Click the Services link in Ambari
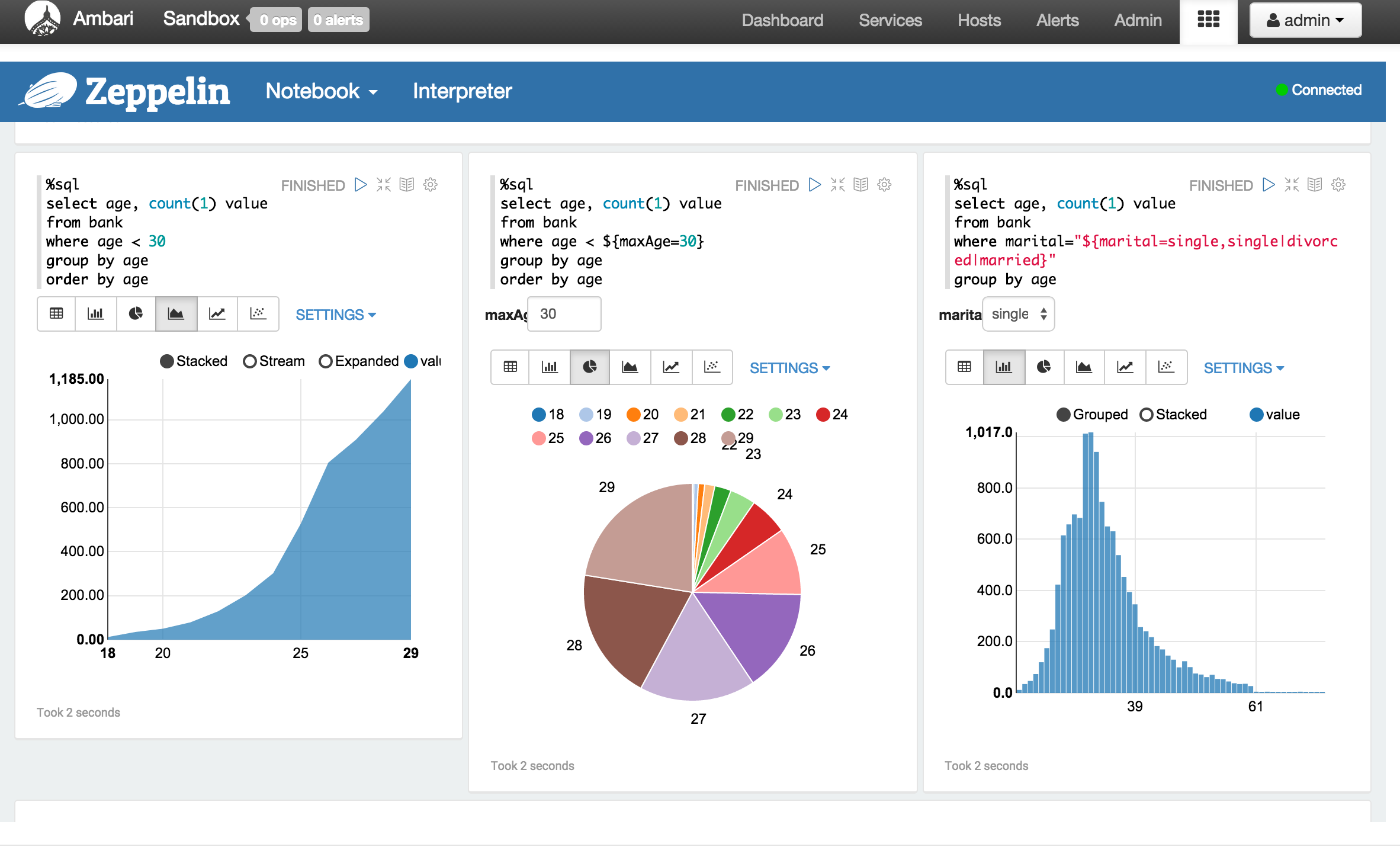 click(890, 20)
